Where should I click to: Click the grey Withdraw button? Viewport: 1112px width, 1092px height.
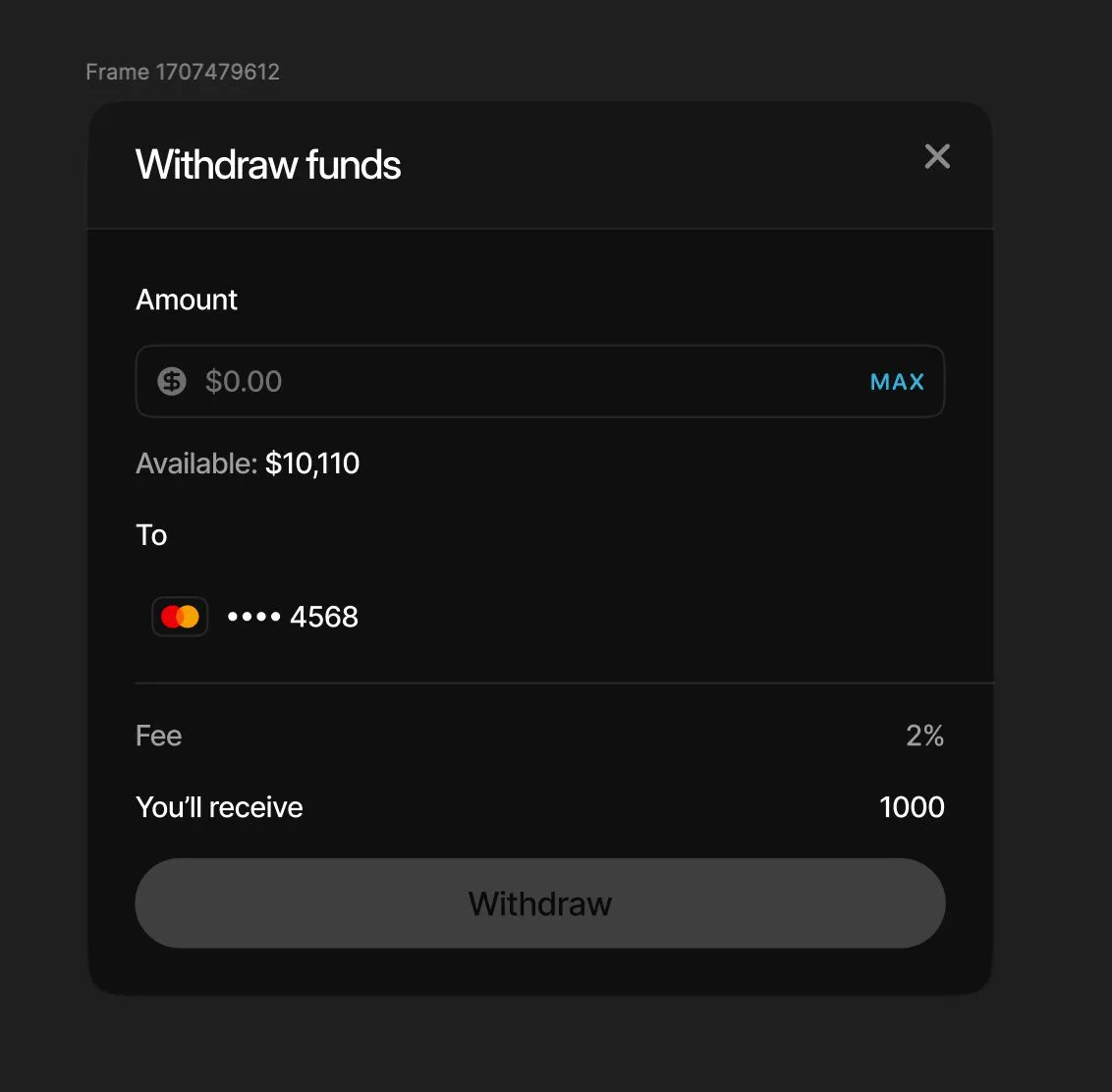pyautogui.click(x=540, y=903)
